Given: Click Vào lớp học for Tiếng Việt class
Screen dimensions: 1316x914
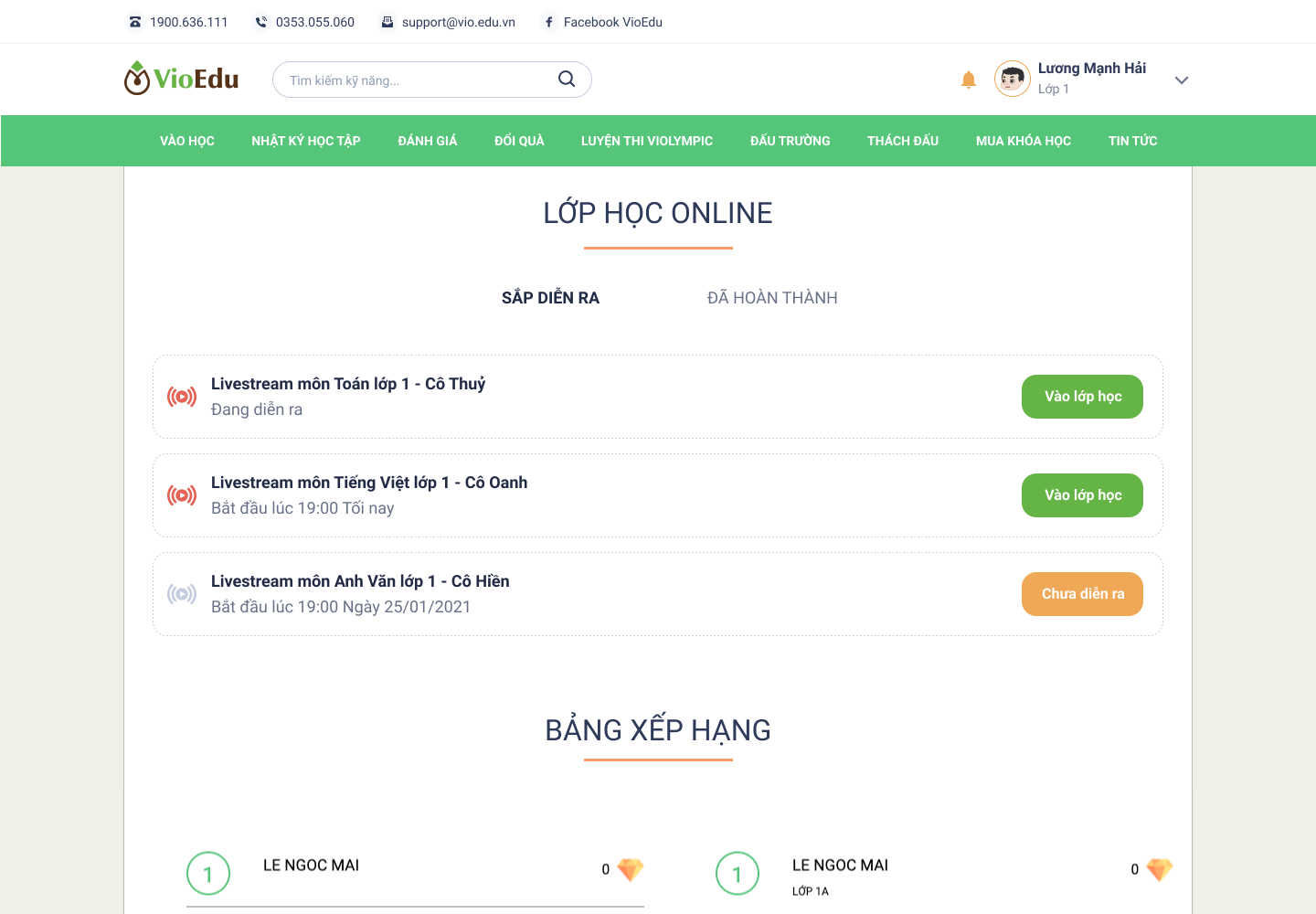Looking at the screenshot, I should coord(1082,494).
